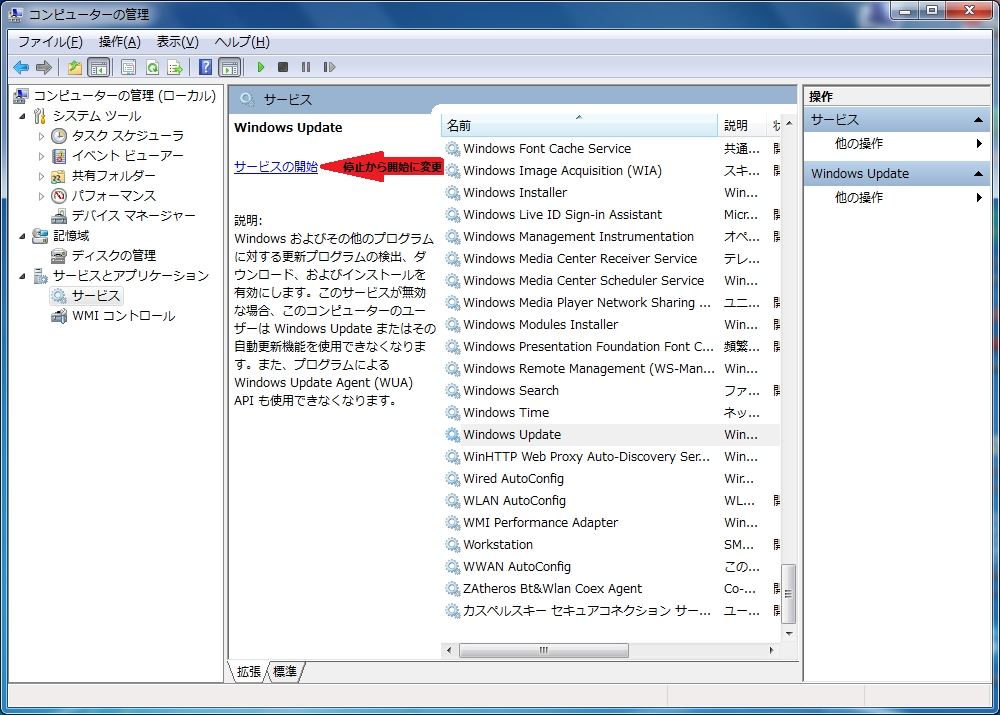Click the デバイス マネージャー icon

click(59, 216)
